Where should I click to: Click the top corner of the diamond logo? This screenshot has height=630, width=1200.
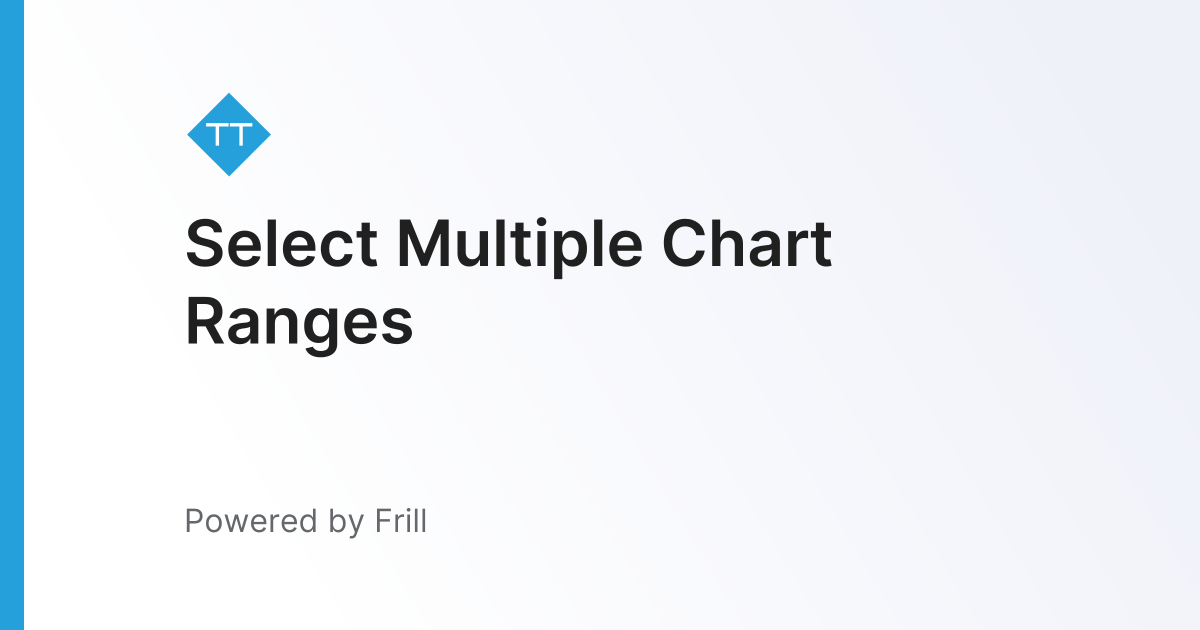(x=229, y=97)
